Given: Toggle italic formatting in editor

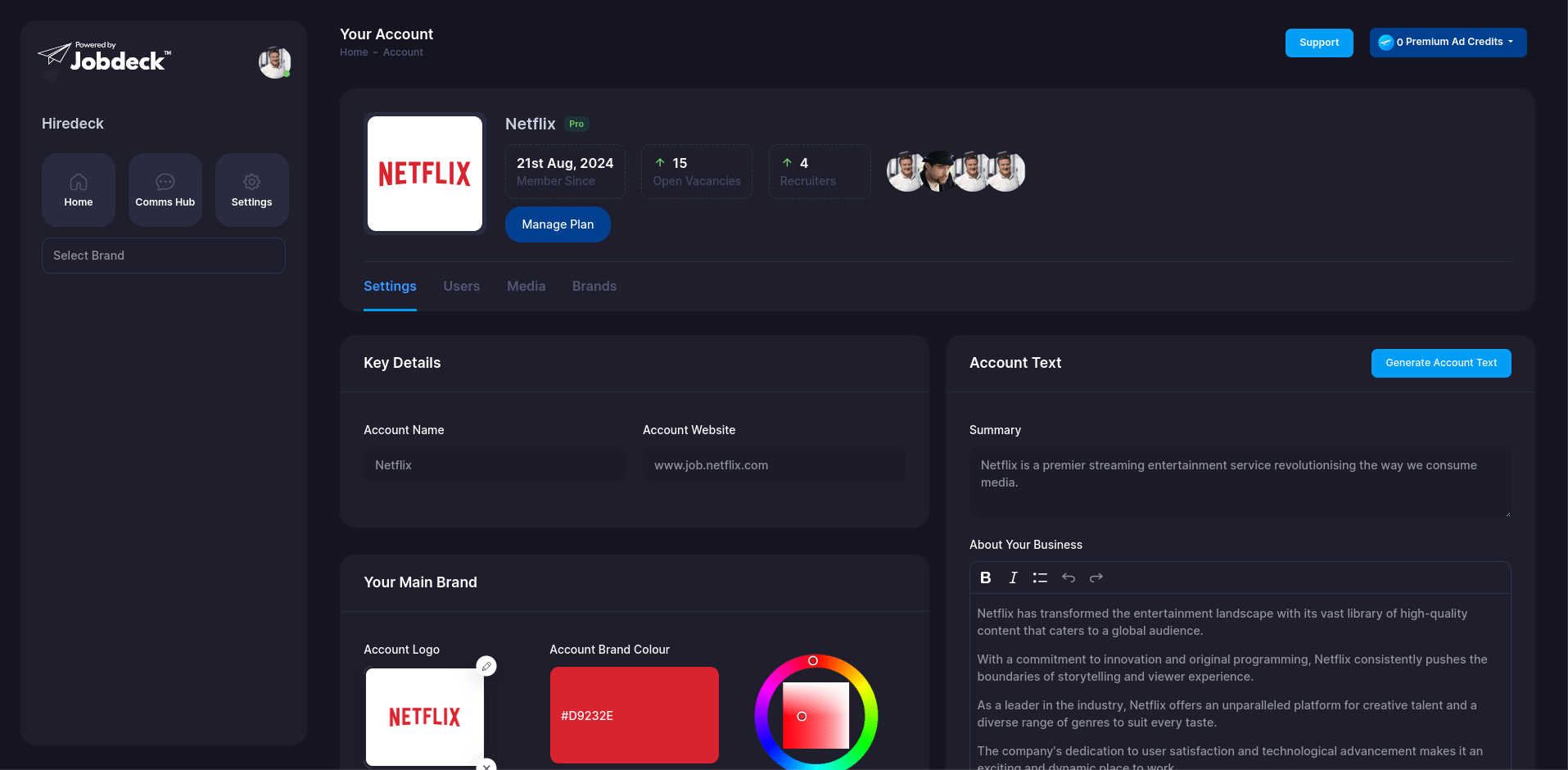Looking at the screenshot, I should (1014, 577).
